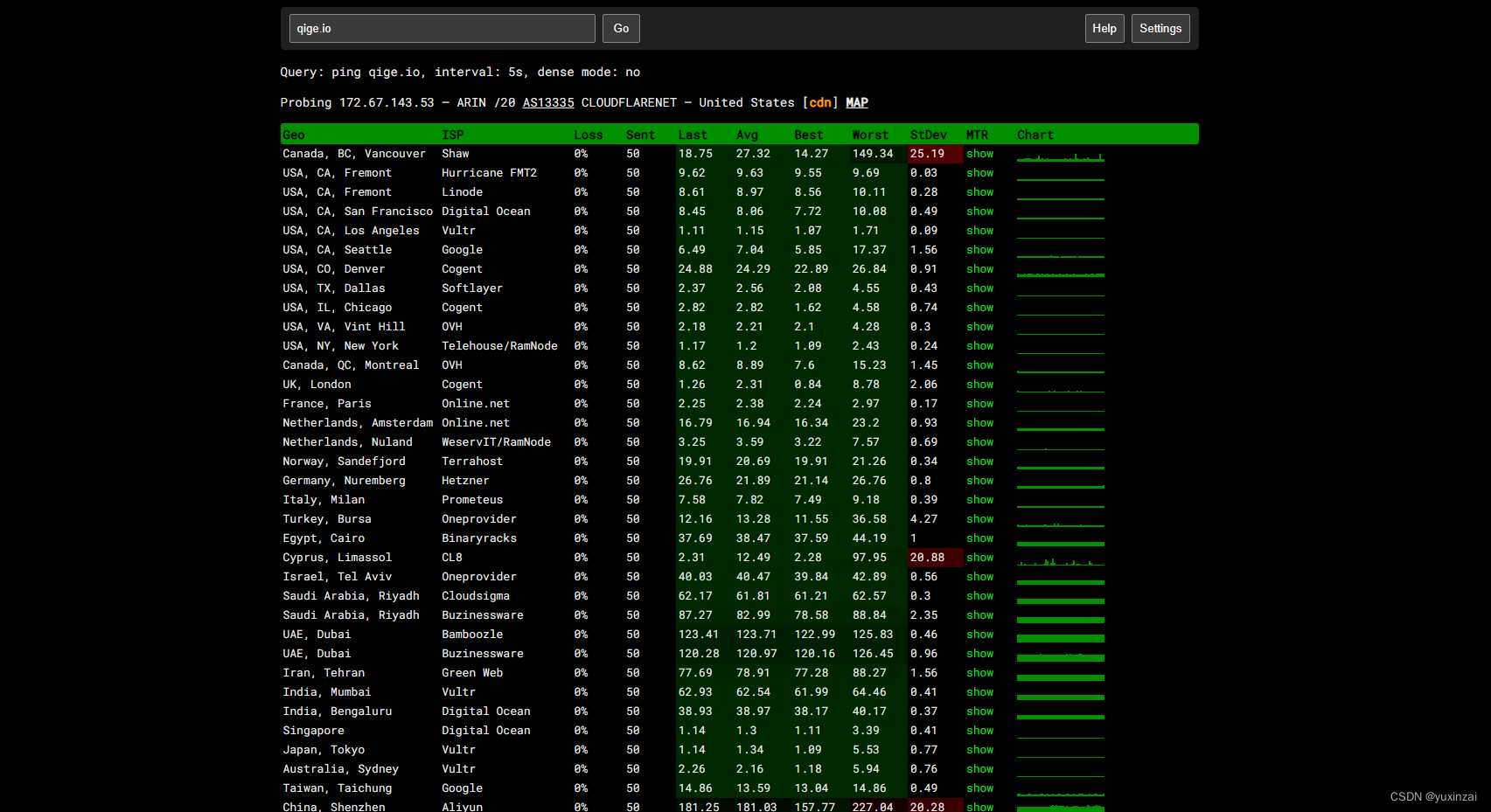This screenshot has width=1491, height=812.
Task: Show MTR for Montreal OVH row
Action: pyautogui.click(x=980, y=365)
